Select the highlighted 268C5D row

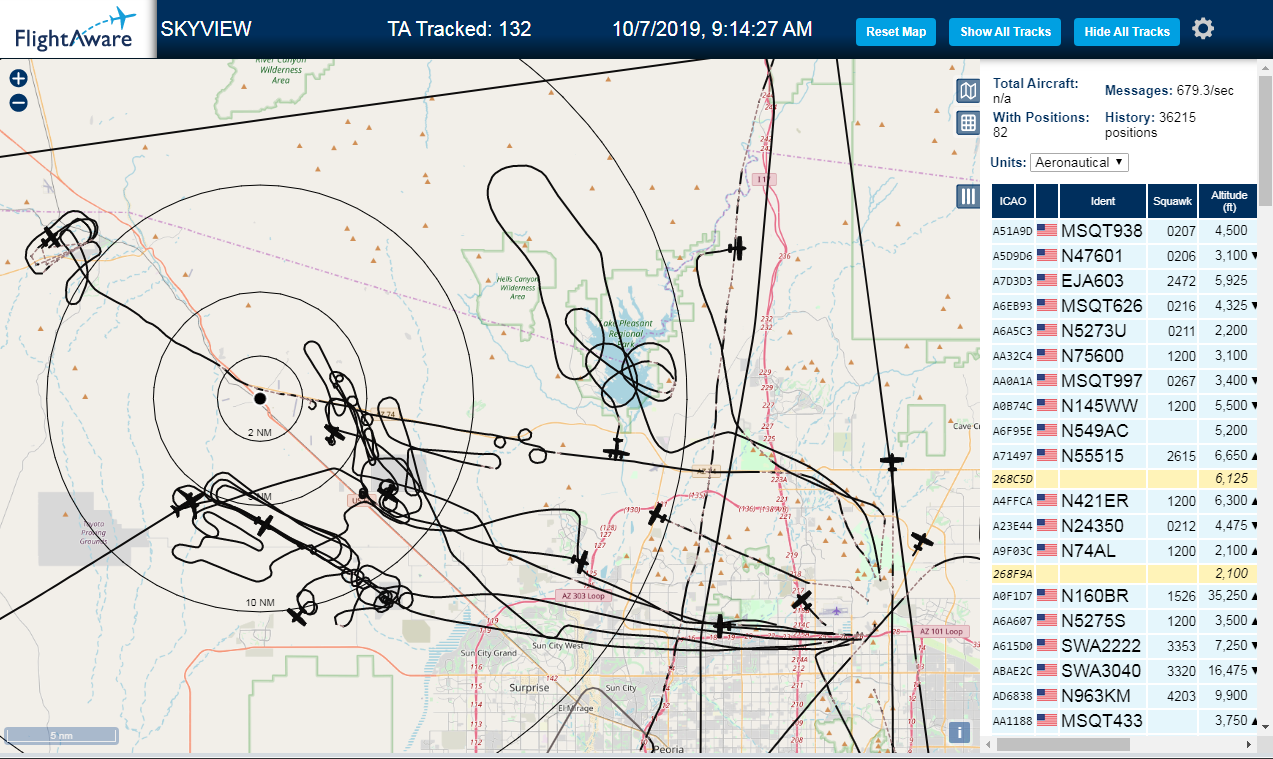[x=1124, y=478]
